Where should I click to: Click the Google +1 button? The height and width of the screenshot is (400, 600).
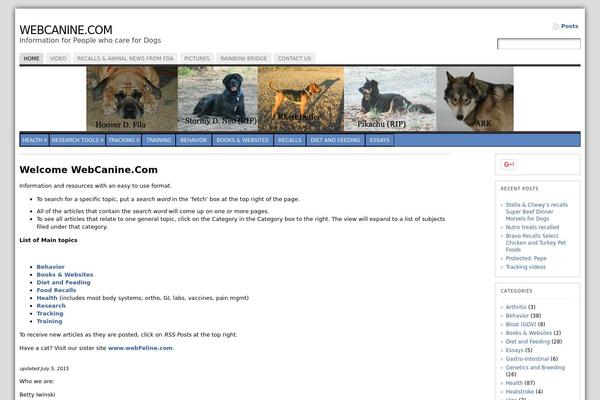click(x=509, y=164)
